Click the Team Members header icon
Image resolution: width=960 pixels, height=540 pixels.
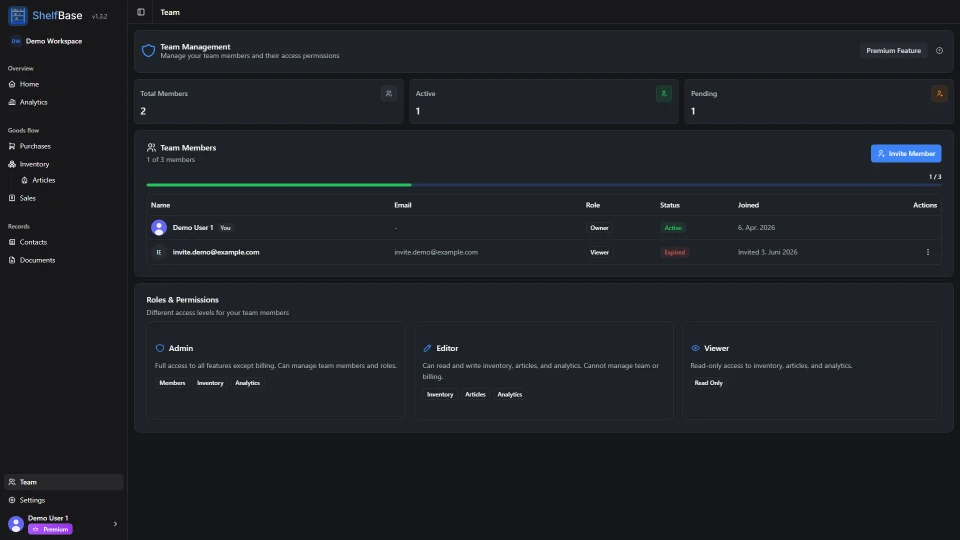tap(151, 148)
